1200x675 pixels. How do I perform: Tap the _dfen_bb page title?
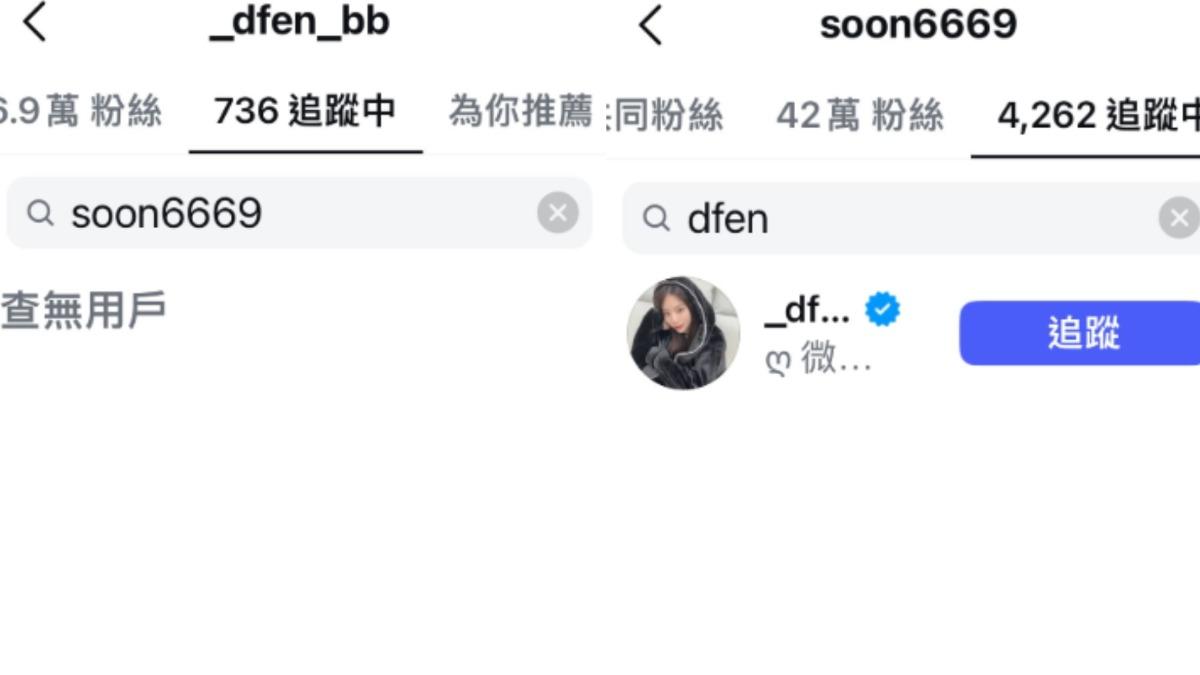click(x=300, y=22)
